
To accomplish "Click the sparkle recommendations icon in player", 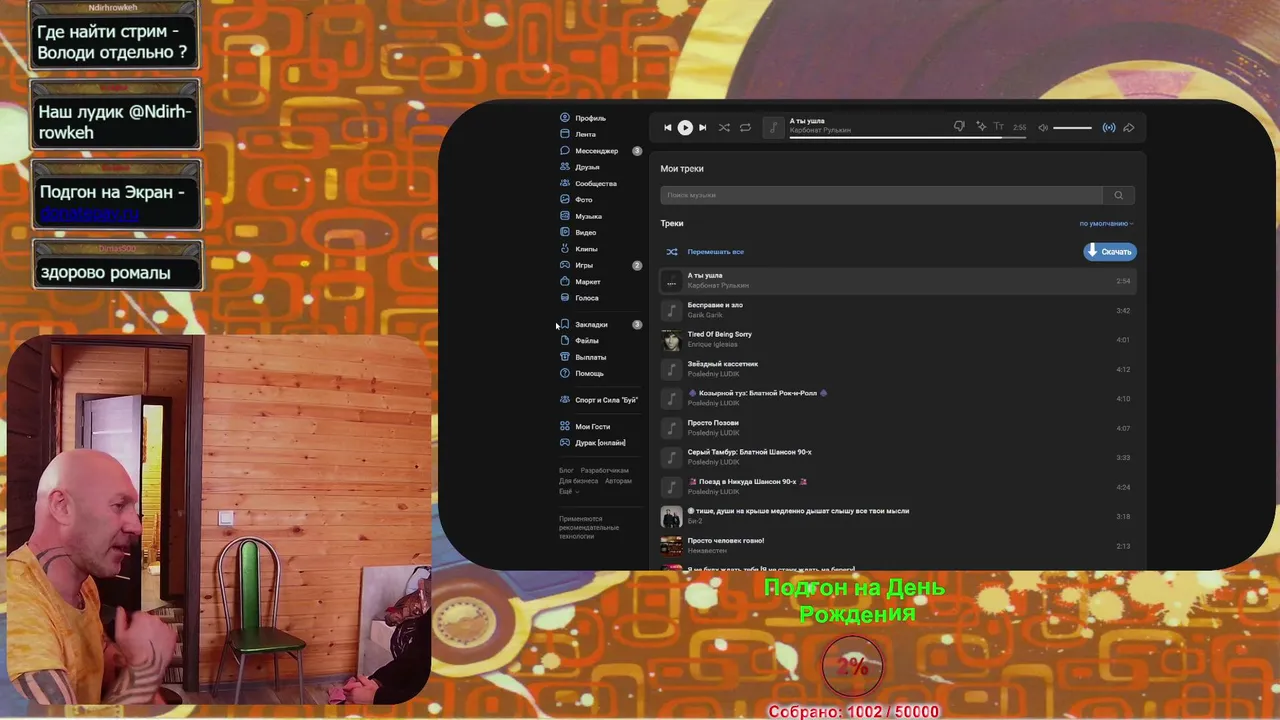I will [x=981, y=127].
